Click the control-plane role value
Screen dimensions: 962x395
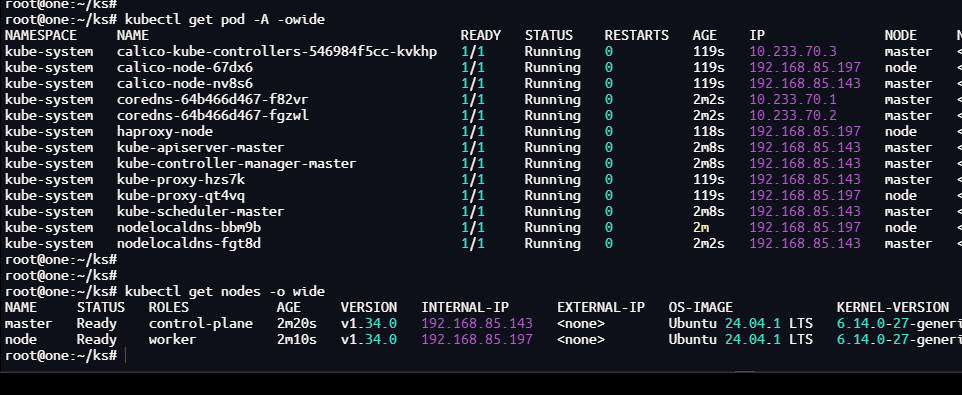pos(201,324)
